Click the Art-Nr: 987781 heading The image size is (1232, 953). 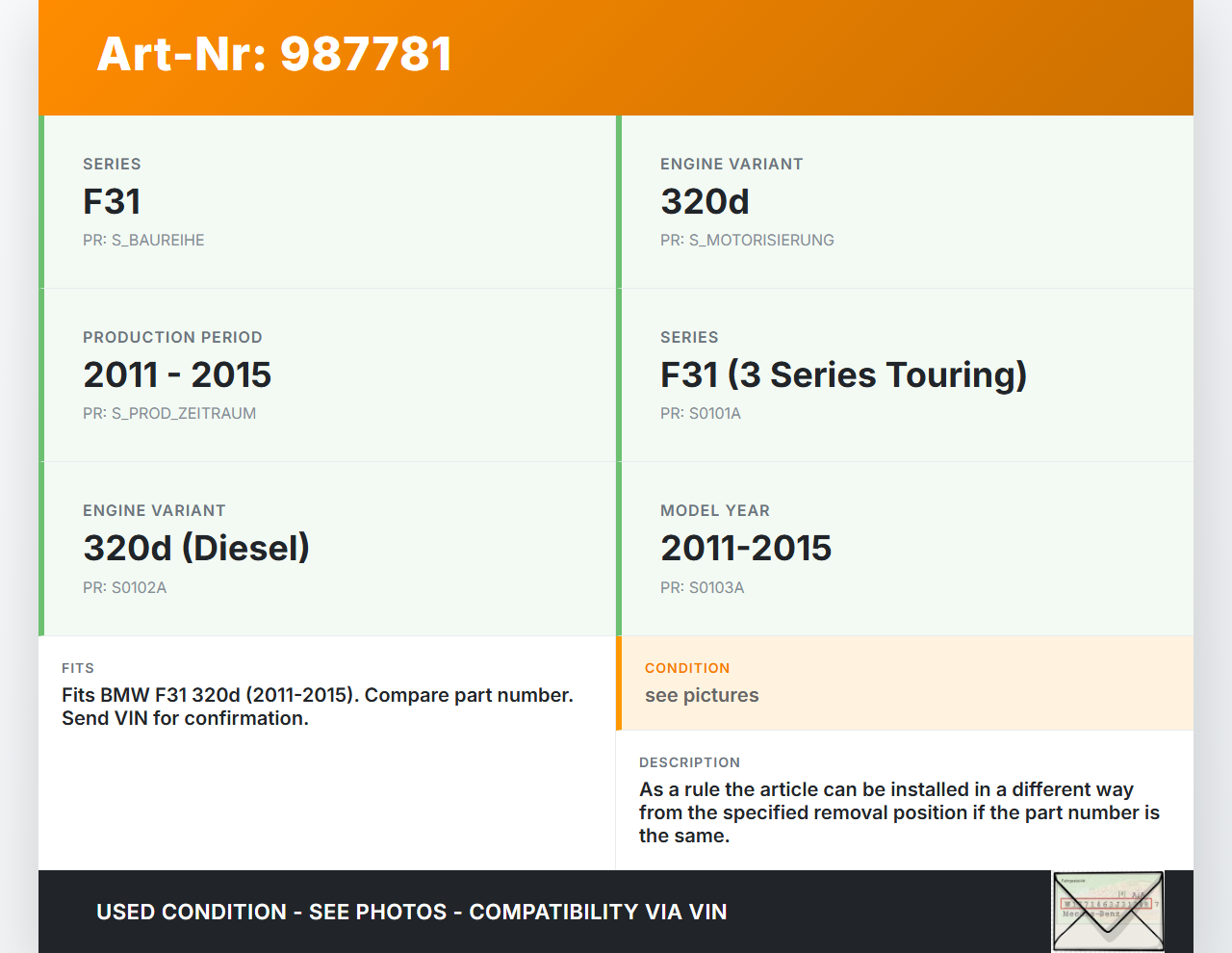tap(274, 54)
